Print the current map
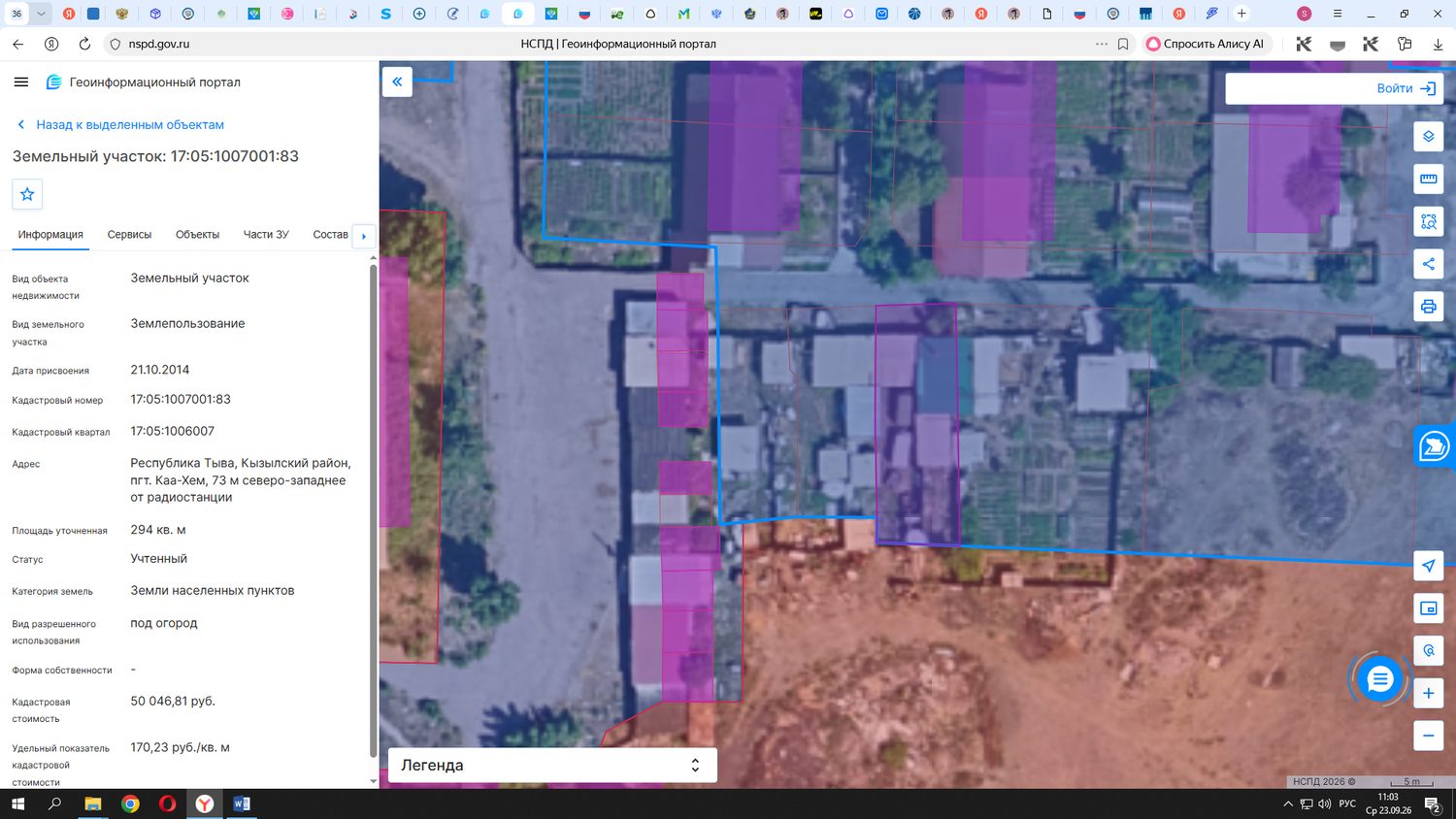1456x819 pixels. tap(1429, 307)
